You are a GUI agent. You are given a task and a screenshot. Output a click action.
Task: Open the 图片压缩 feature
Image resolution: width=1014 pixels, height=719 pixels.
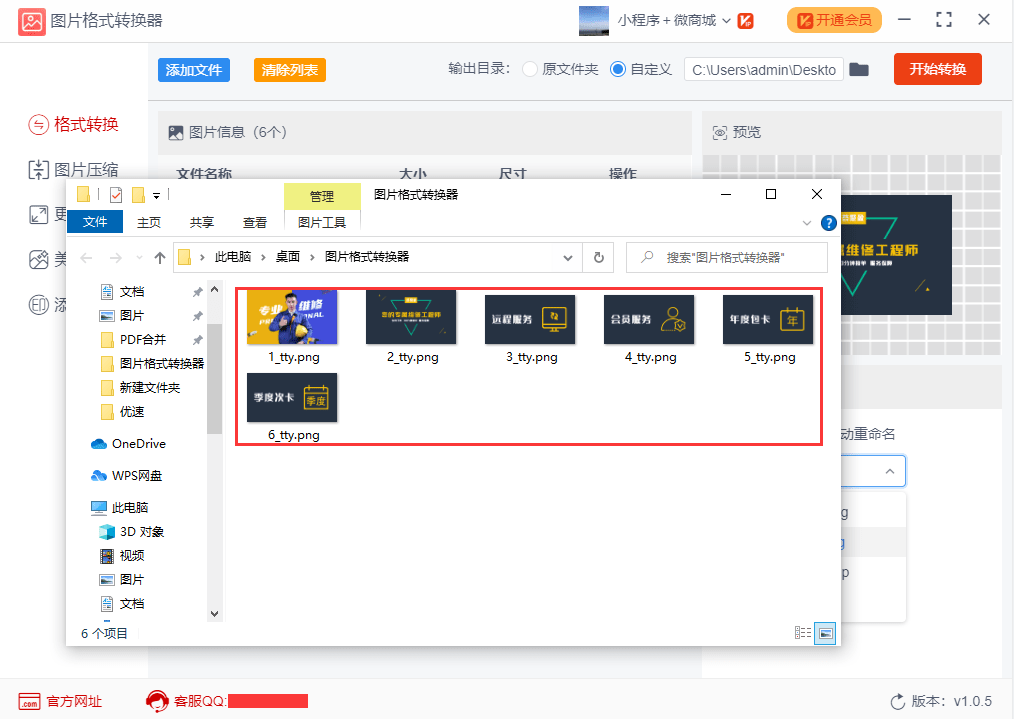coord(70,169)
